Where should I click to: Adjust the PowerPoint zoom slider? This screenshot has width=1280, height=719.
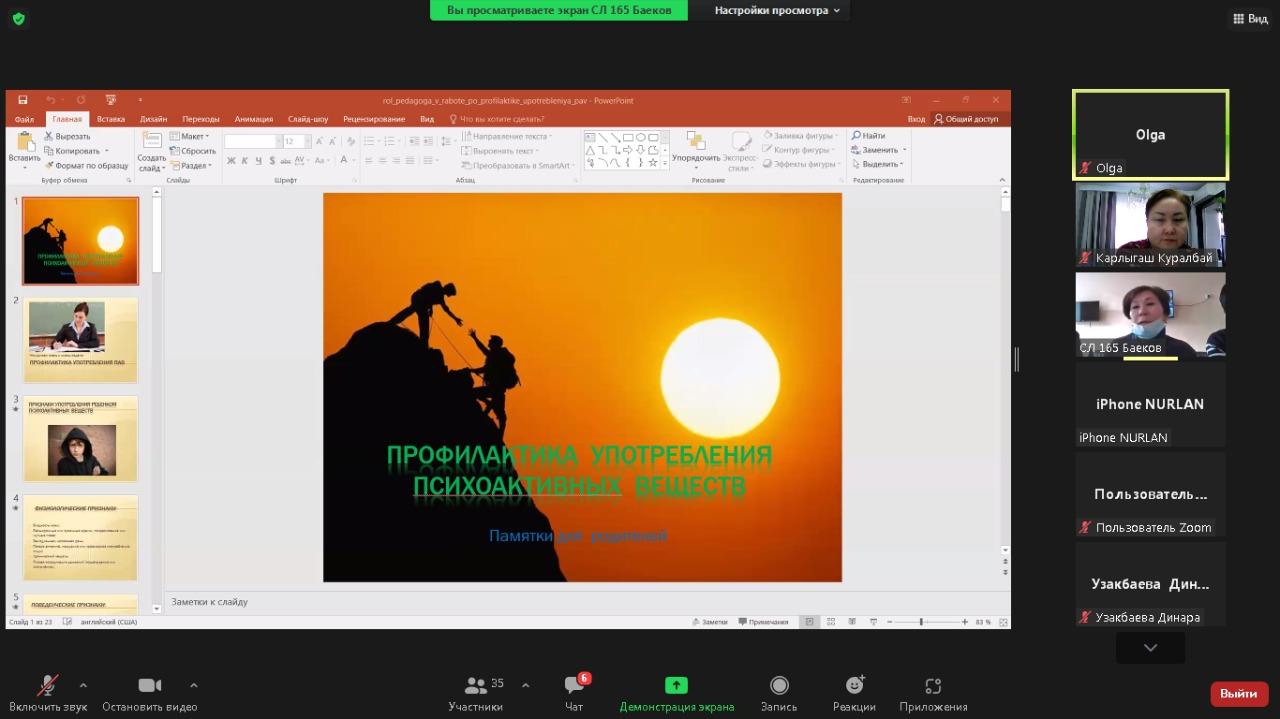click(921, 622)
